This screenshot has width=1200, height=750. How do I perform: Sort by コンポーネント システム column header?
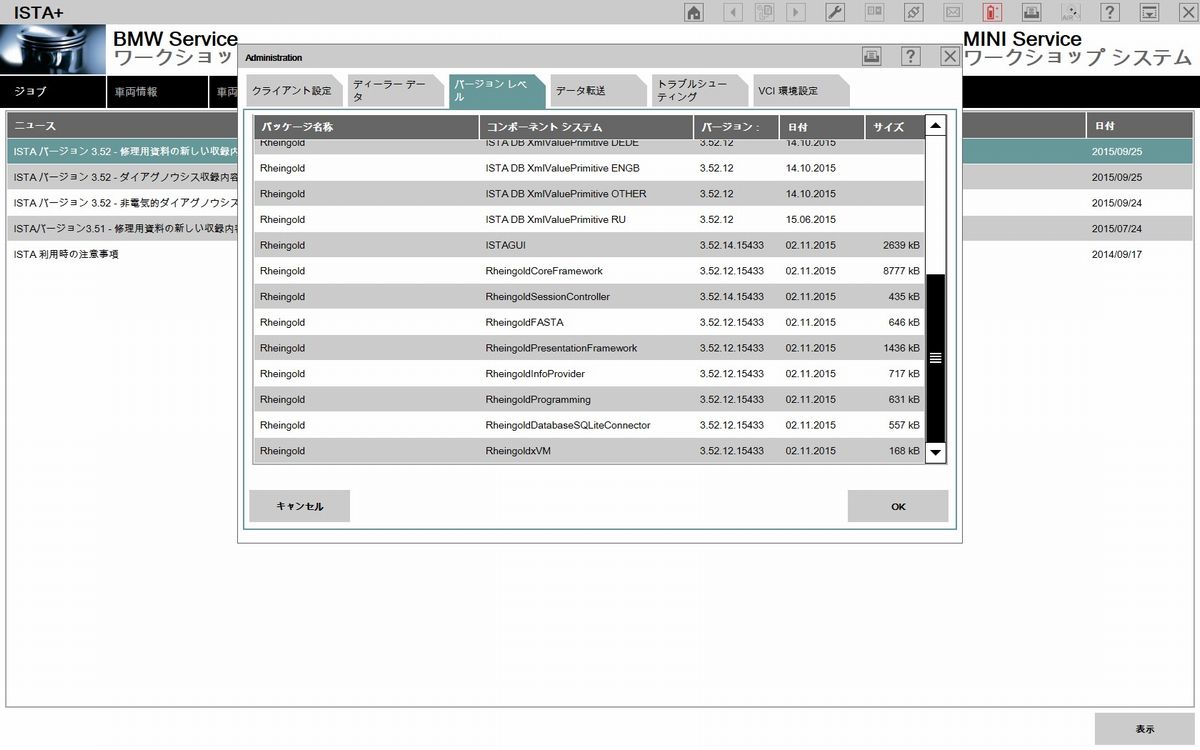tap(586, 127)
